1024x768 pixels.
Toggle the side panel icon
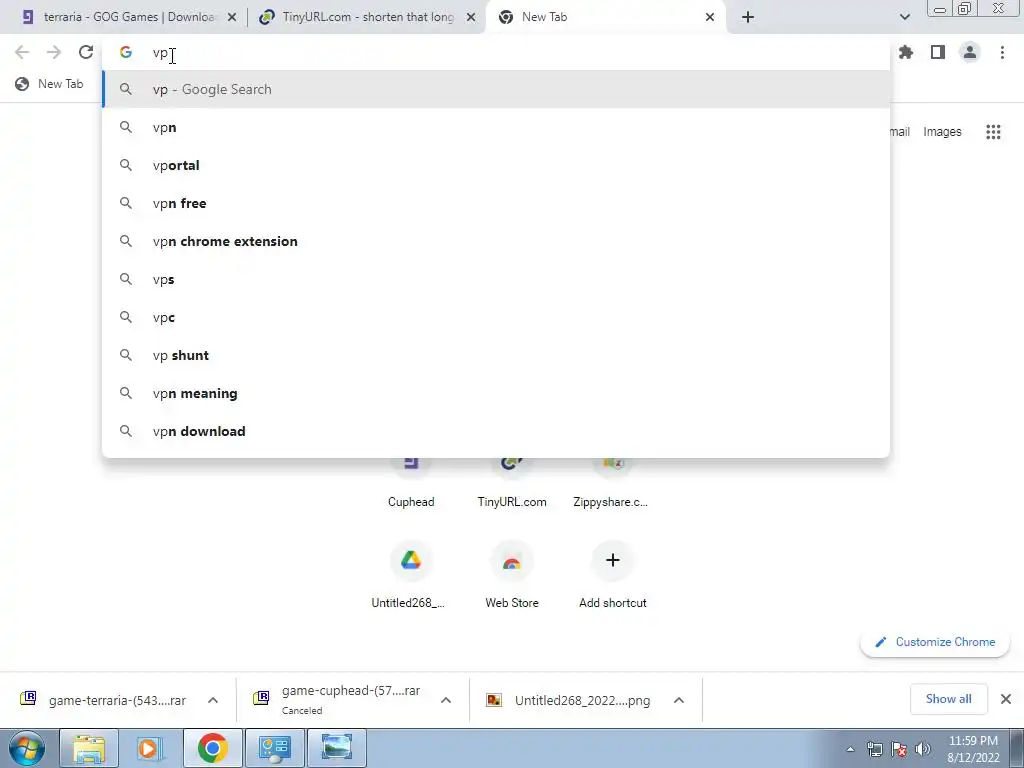pos(938,52)
